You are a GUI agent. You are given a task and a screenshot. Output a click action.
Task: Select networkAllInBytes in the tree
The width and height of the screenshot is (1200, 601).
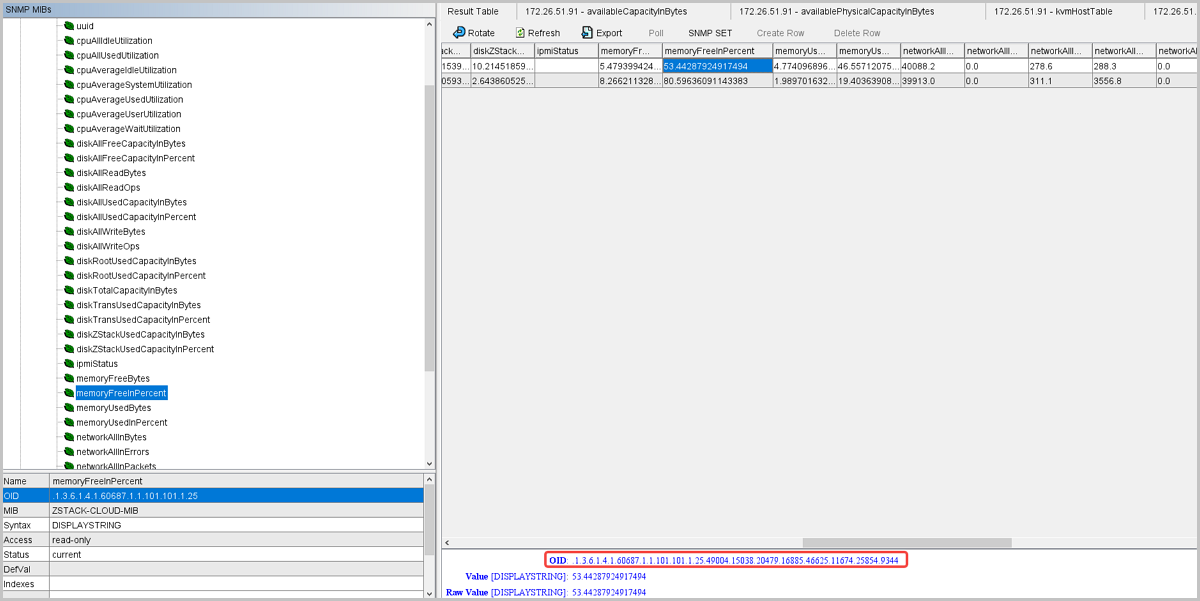111,437
